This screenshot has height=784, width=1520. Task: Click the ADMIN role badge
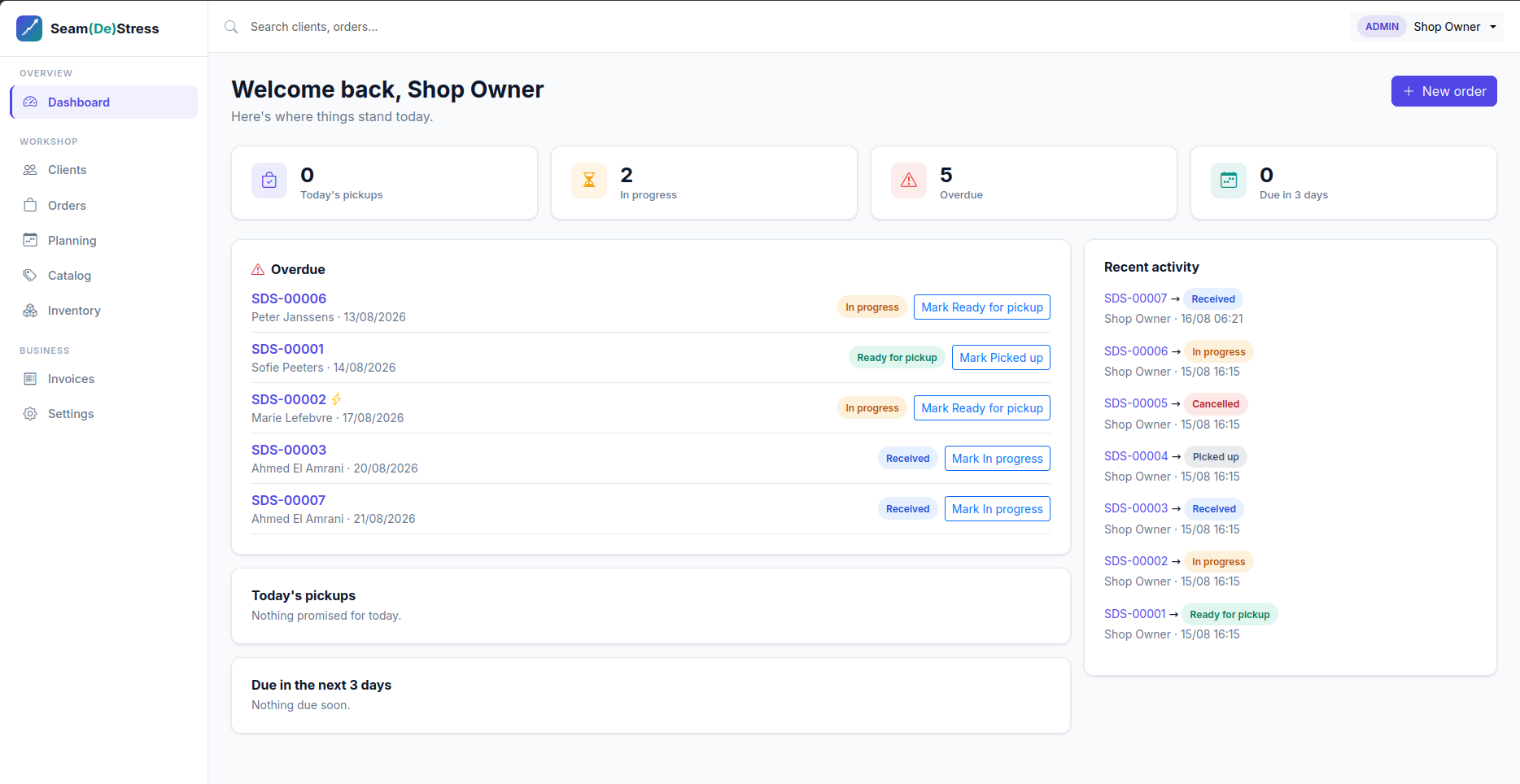[x=1382, y=27]
